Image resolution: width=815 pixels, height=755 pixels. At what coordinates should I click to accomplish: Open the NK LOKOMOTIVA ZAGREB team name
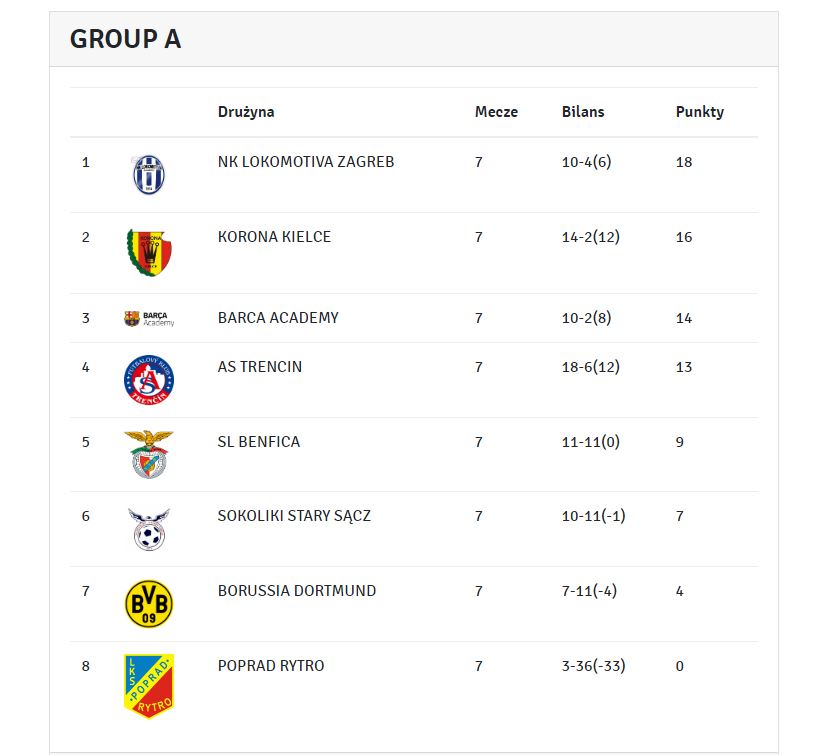coord(306,162)
